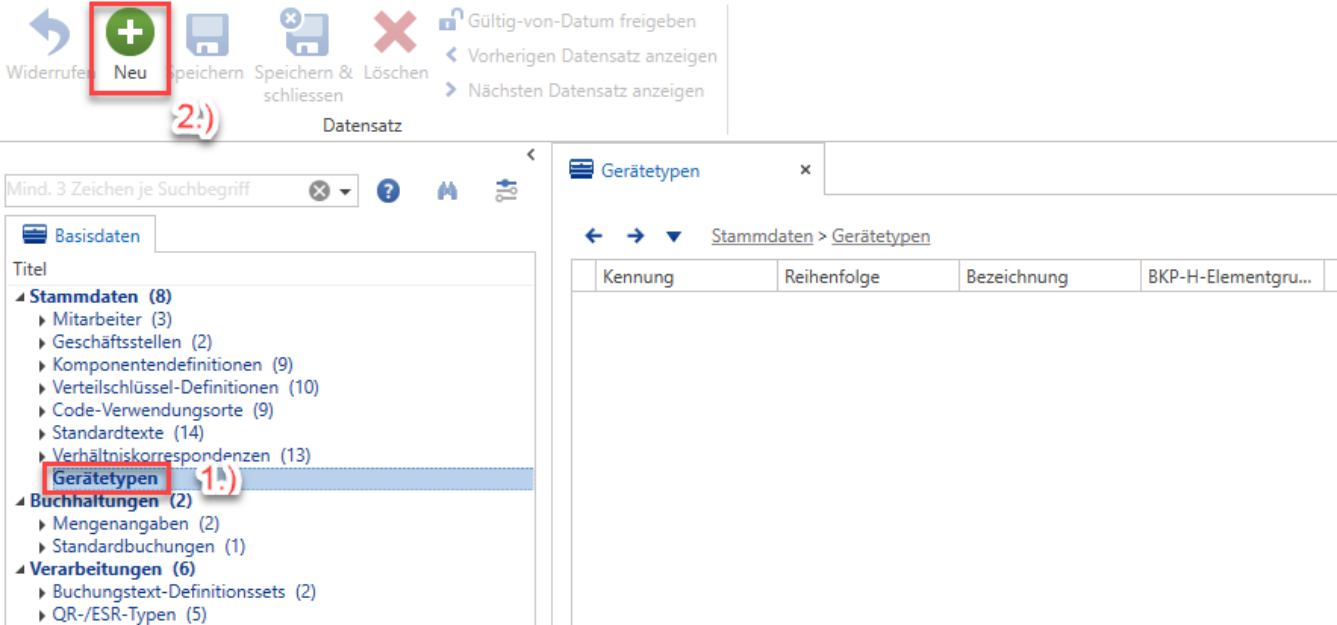
Task: Clear the search field with the X icon
Action: coord(319,190)
